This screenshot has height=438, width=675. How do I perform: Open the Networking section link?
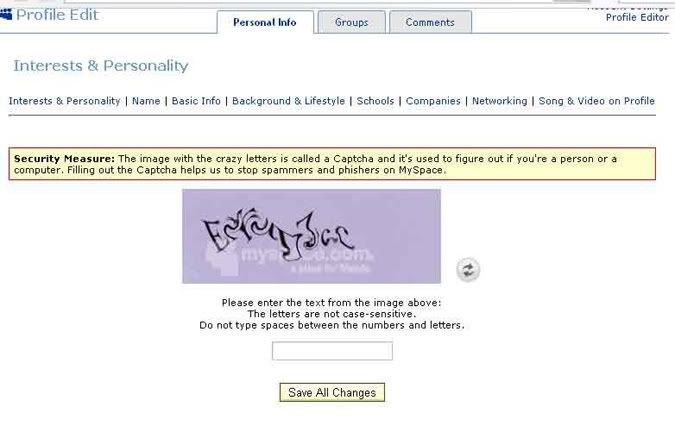499,101
